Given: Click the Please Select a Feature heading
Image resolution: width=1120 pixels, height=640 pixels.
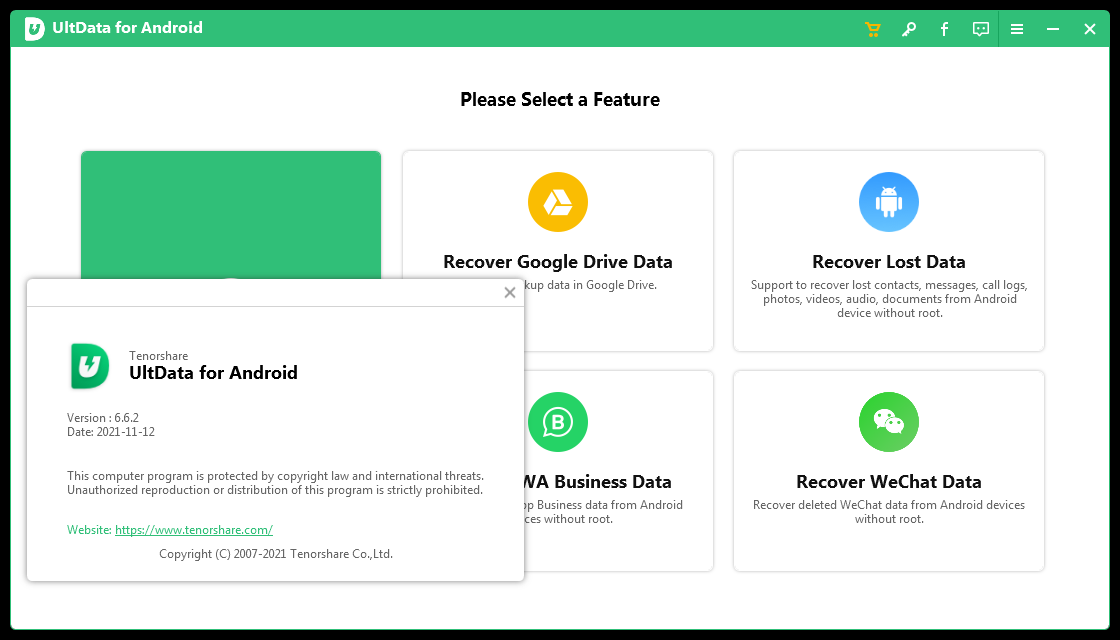Looking at the screenshot, I should click(x=560, y=99).
